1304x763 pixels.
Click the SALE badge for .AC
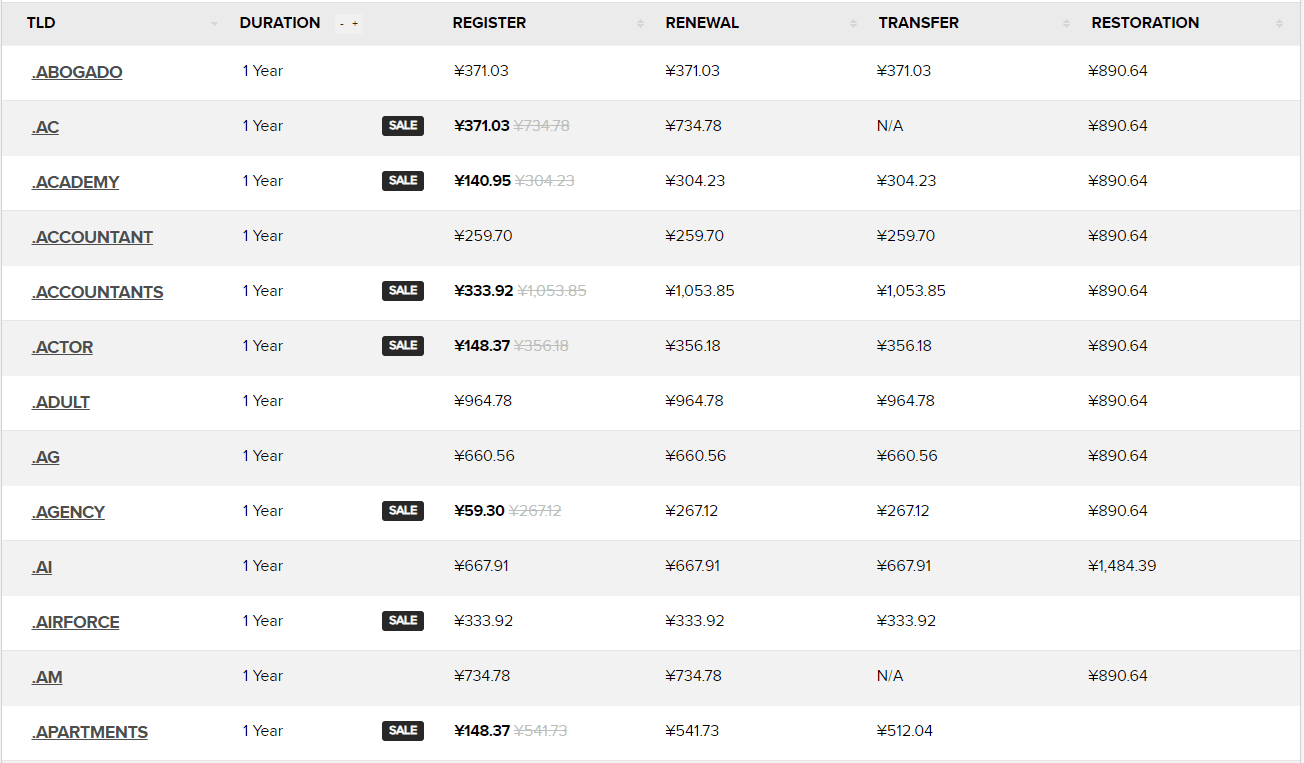tap(403, 126)
